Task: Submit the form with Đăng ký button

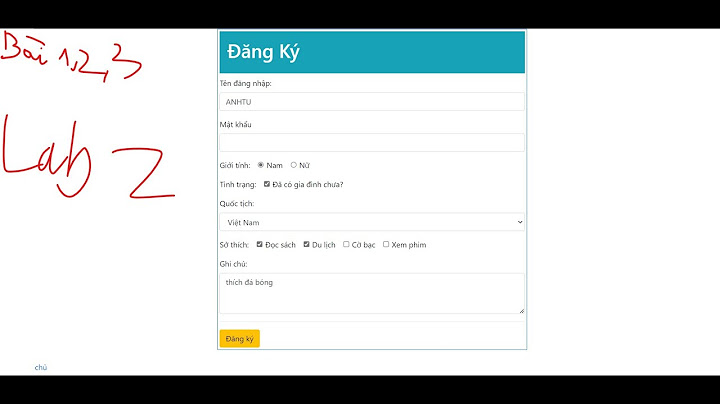Action: tap(240, 339)
